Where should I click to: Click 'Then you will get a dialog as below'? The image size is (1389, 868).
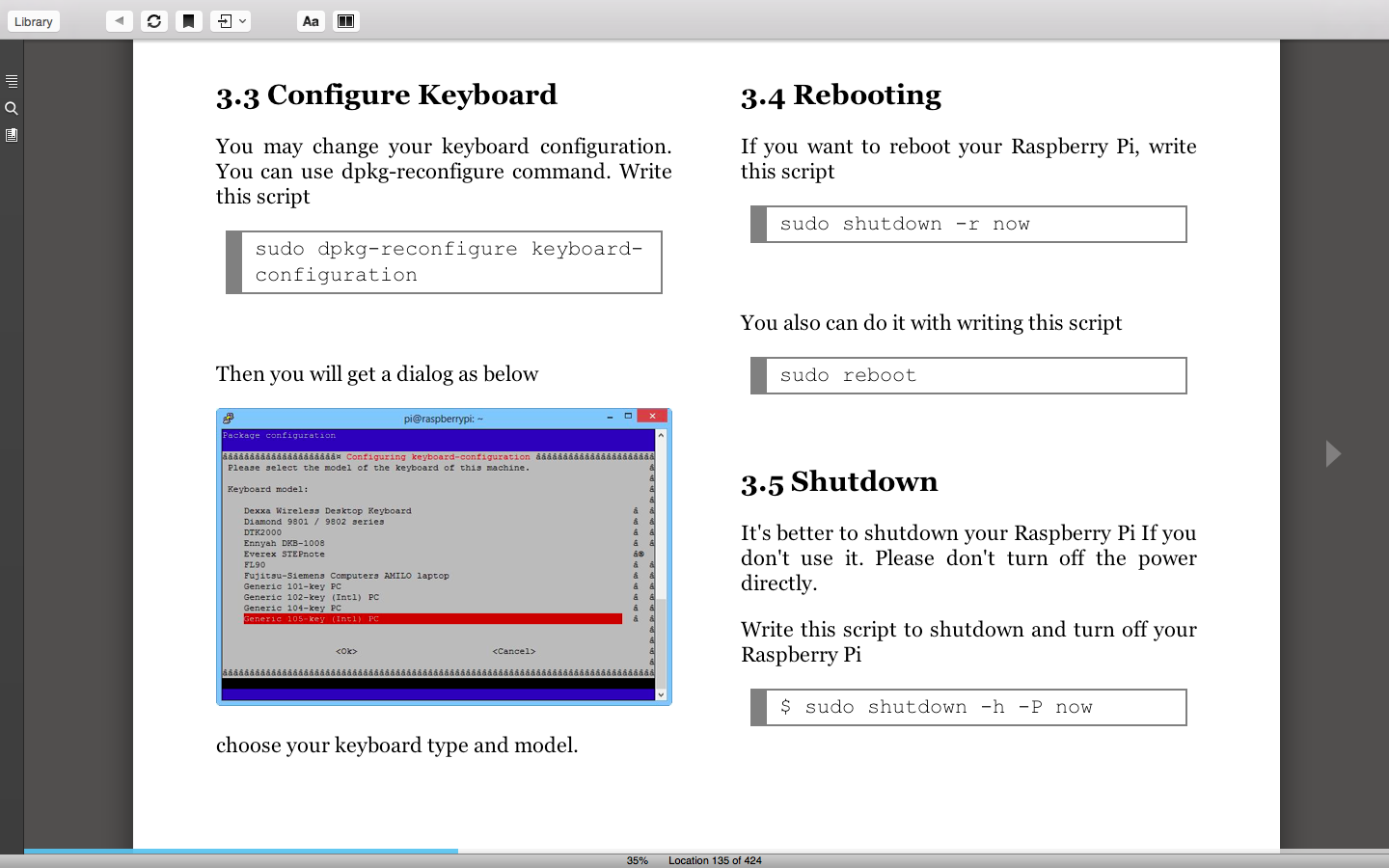377,374
